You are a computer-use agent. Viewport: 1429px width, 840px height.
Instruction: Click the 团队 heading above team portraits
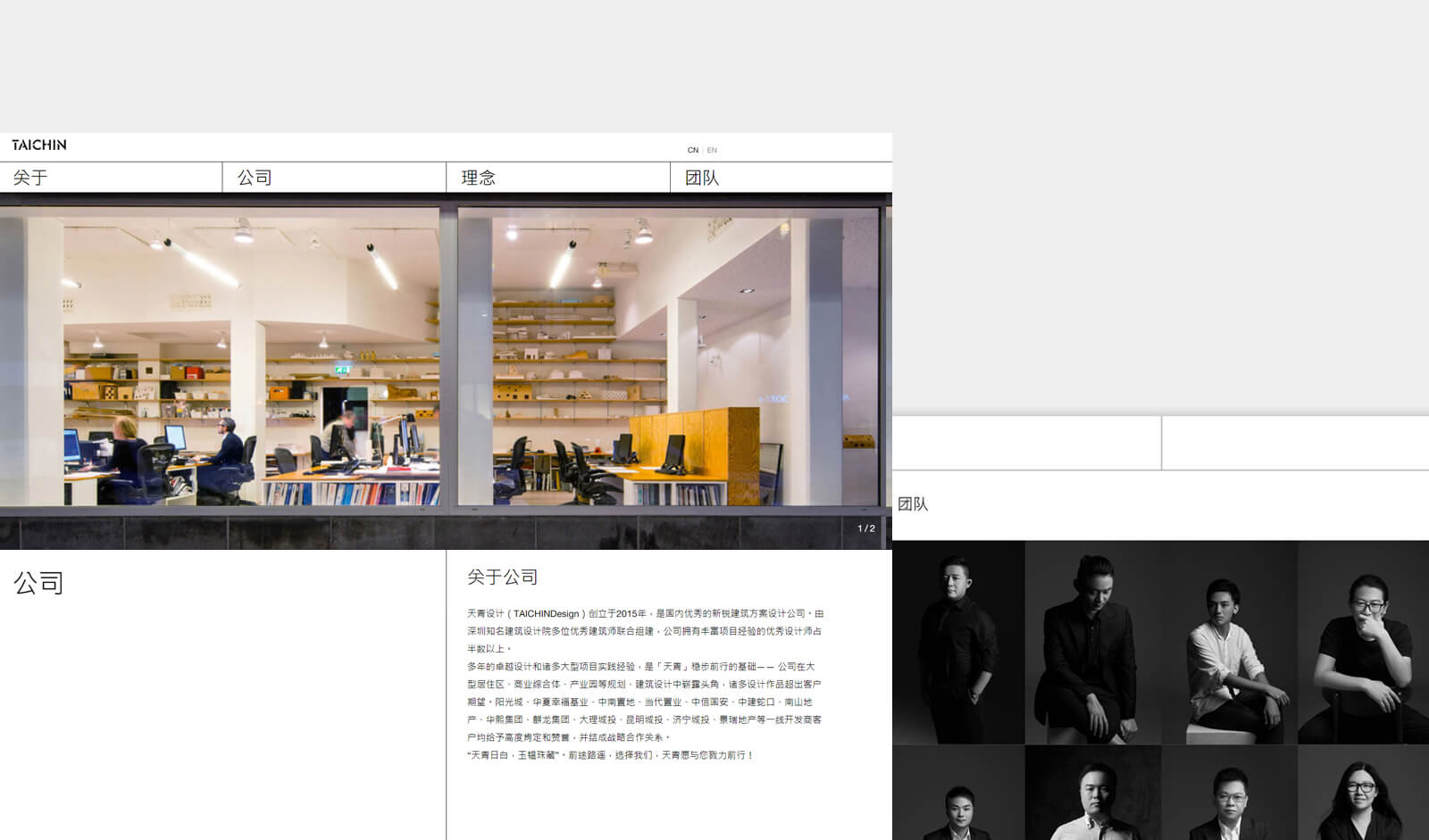tap(913, 504)
